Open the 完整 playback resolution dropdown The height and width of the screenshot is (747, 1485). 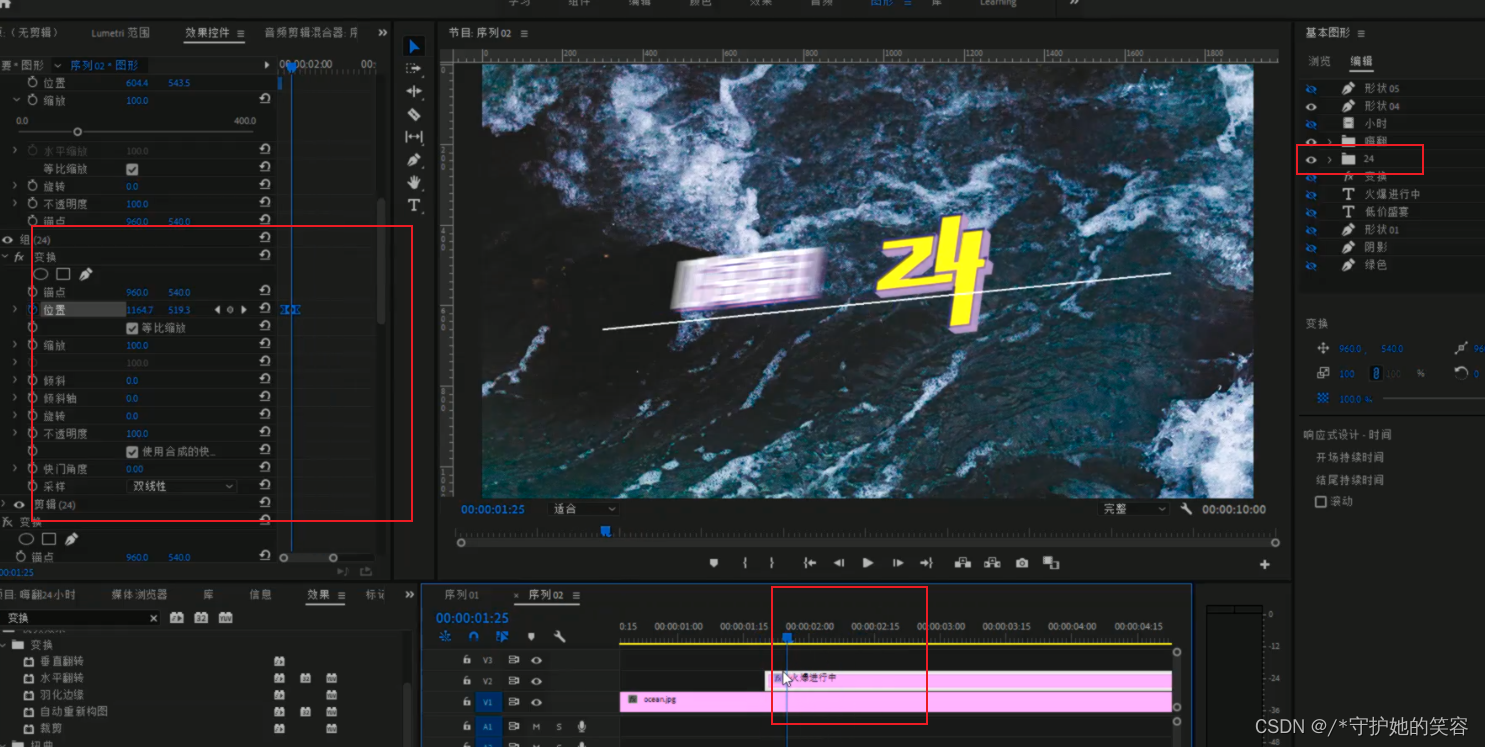coord(1134,509)
